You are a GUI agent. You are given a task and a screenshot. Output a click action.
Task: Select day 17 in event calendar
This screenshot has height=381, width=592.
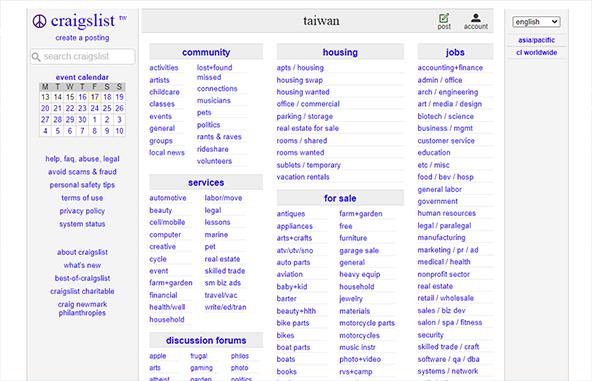95,97
